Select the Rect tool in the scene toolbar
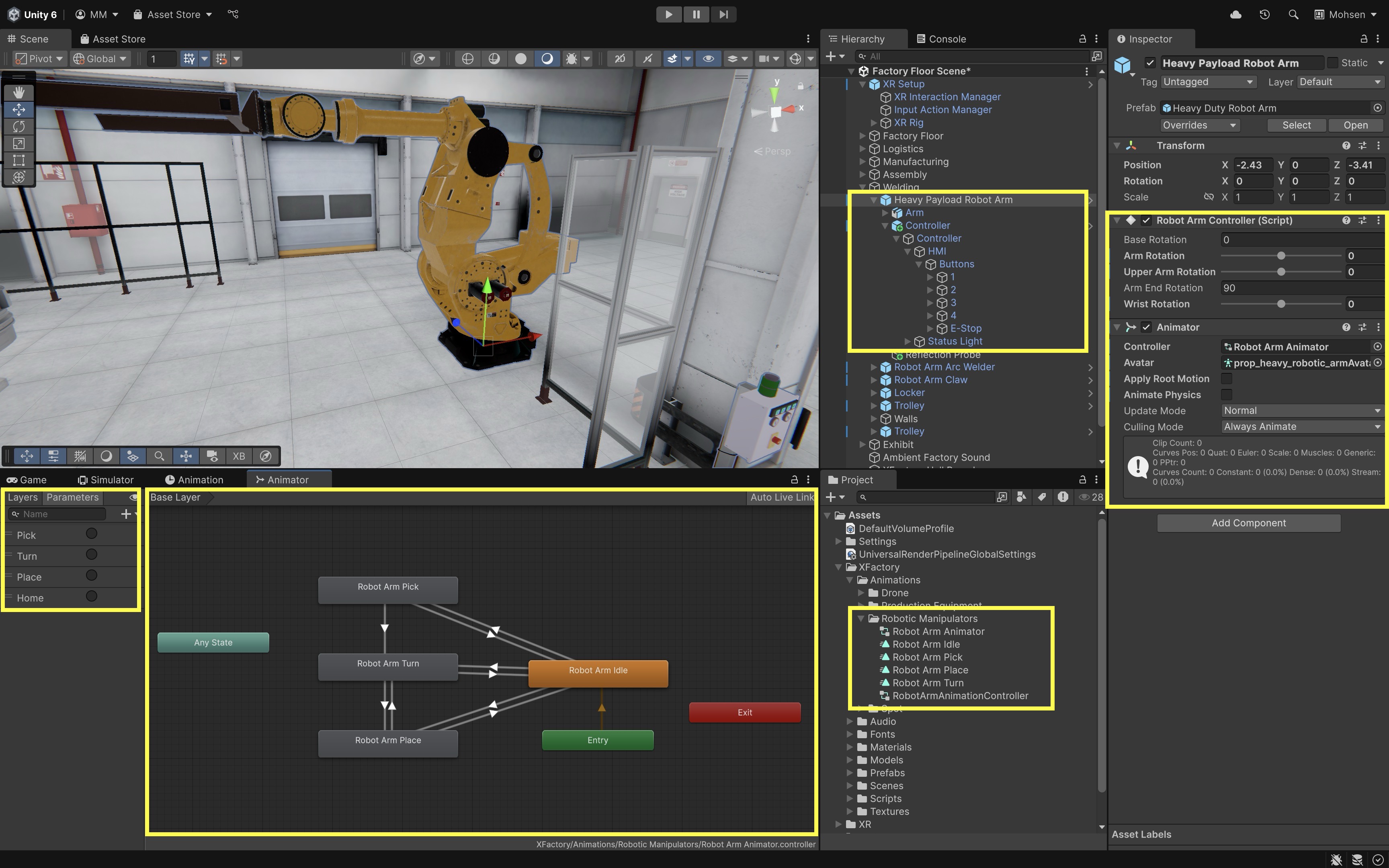The height and width of the screenshot is (868, 1389). point(19,160)
